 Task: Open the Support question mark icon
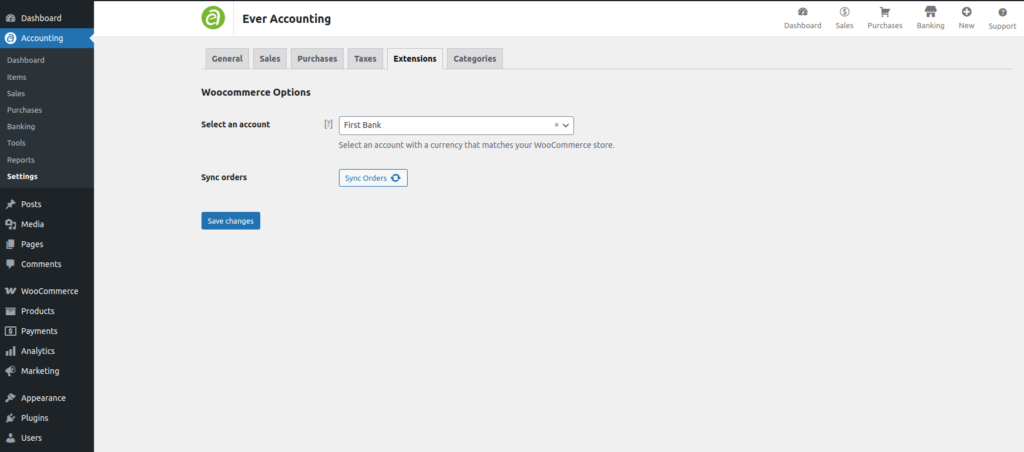pos(1002,12)
